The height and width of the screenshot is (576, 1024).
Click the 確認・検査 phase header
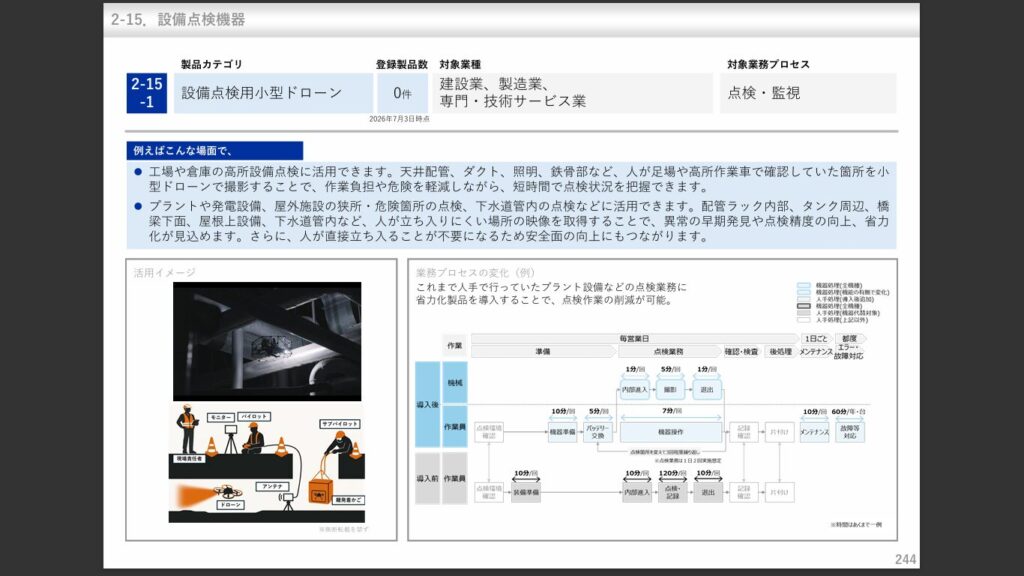tap(741, 351)
